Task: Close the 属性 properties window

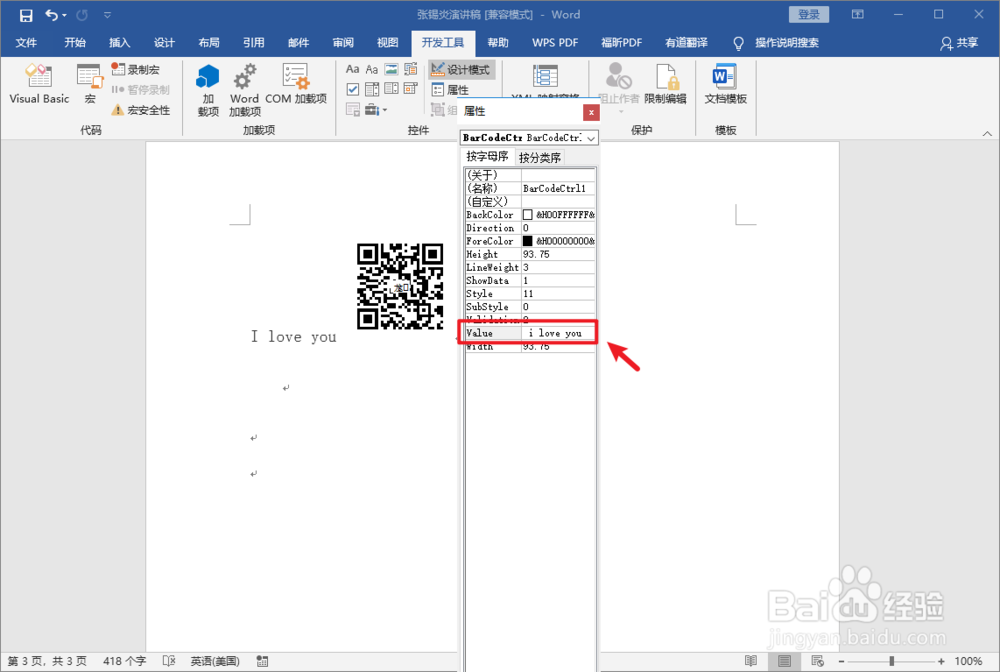Action: tap(591, 112)
